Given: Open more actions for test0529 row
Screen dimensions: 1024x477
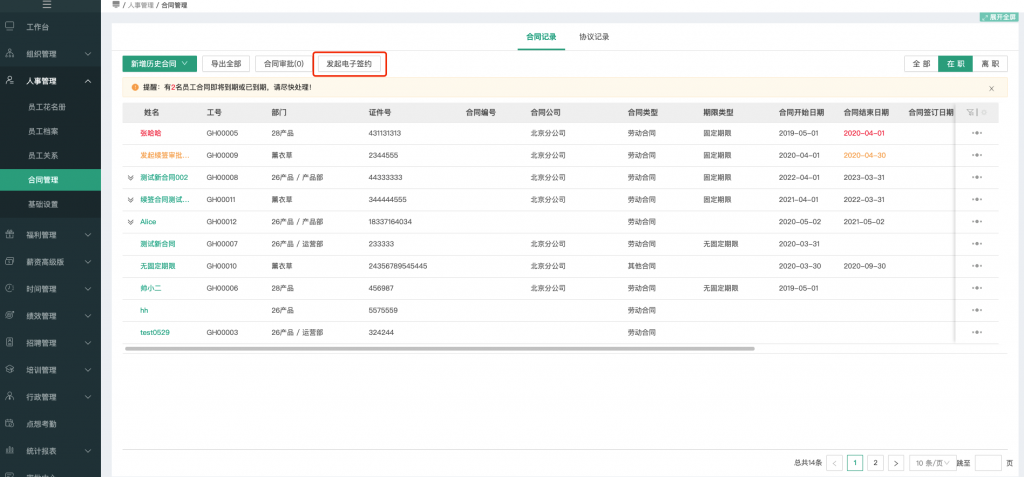Looking at the screenshot, I should tap(977, 333).
